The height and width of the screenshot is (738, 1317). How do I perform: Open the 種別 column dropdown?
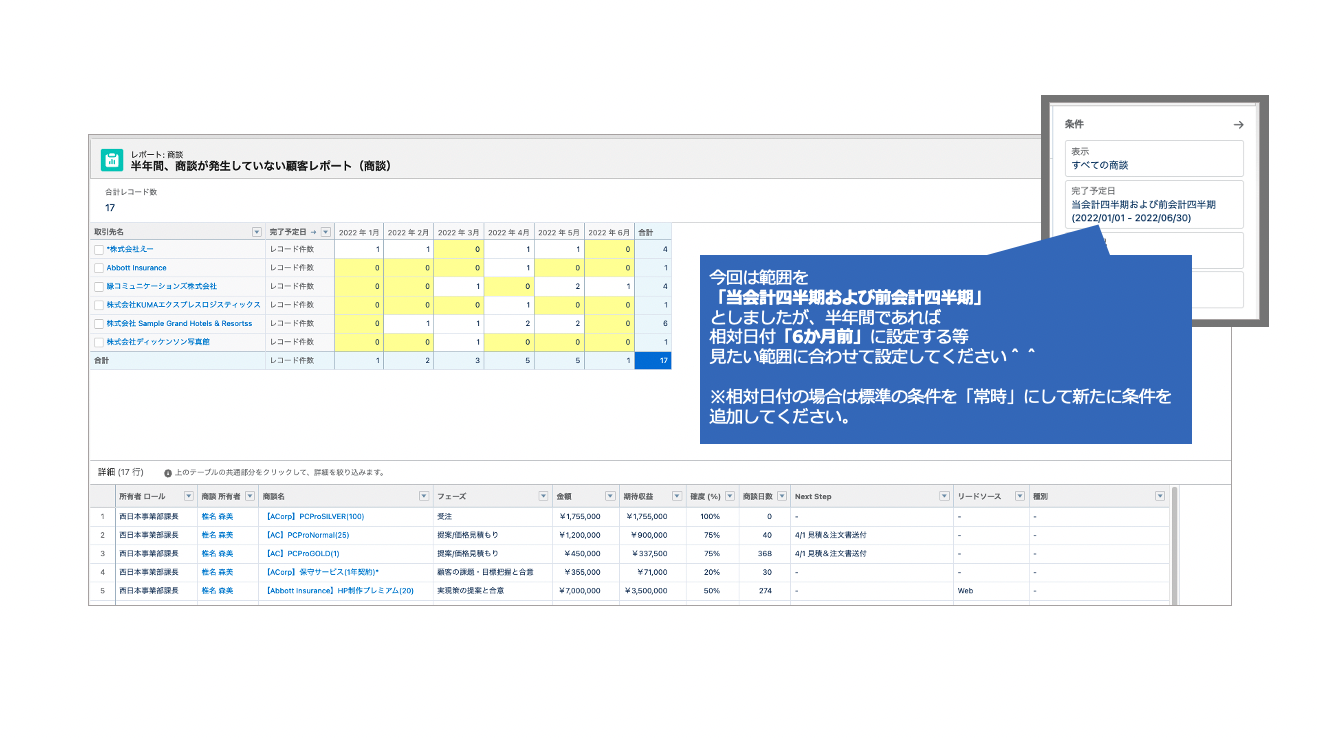tap(1160, 496)
